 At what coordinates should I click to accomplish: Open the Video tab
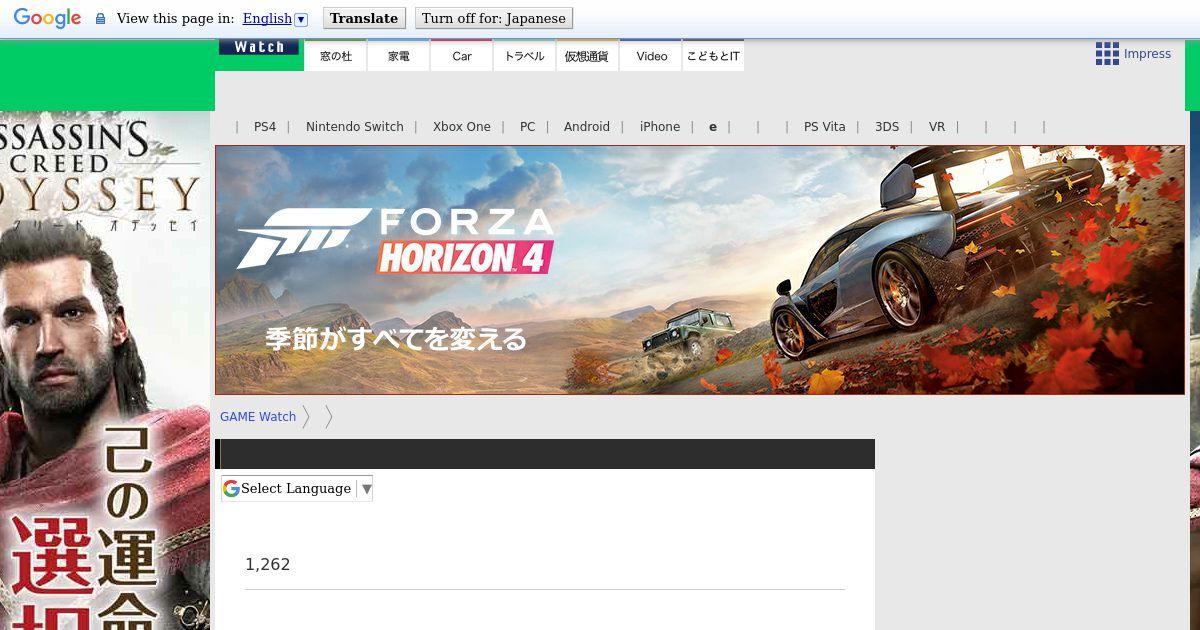[651, 56]
